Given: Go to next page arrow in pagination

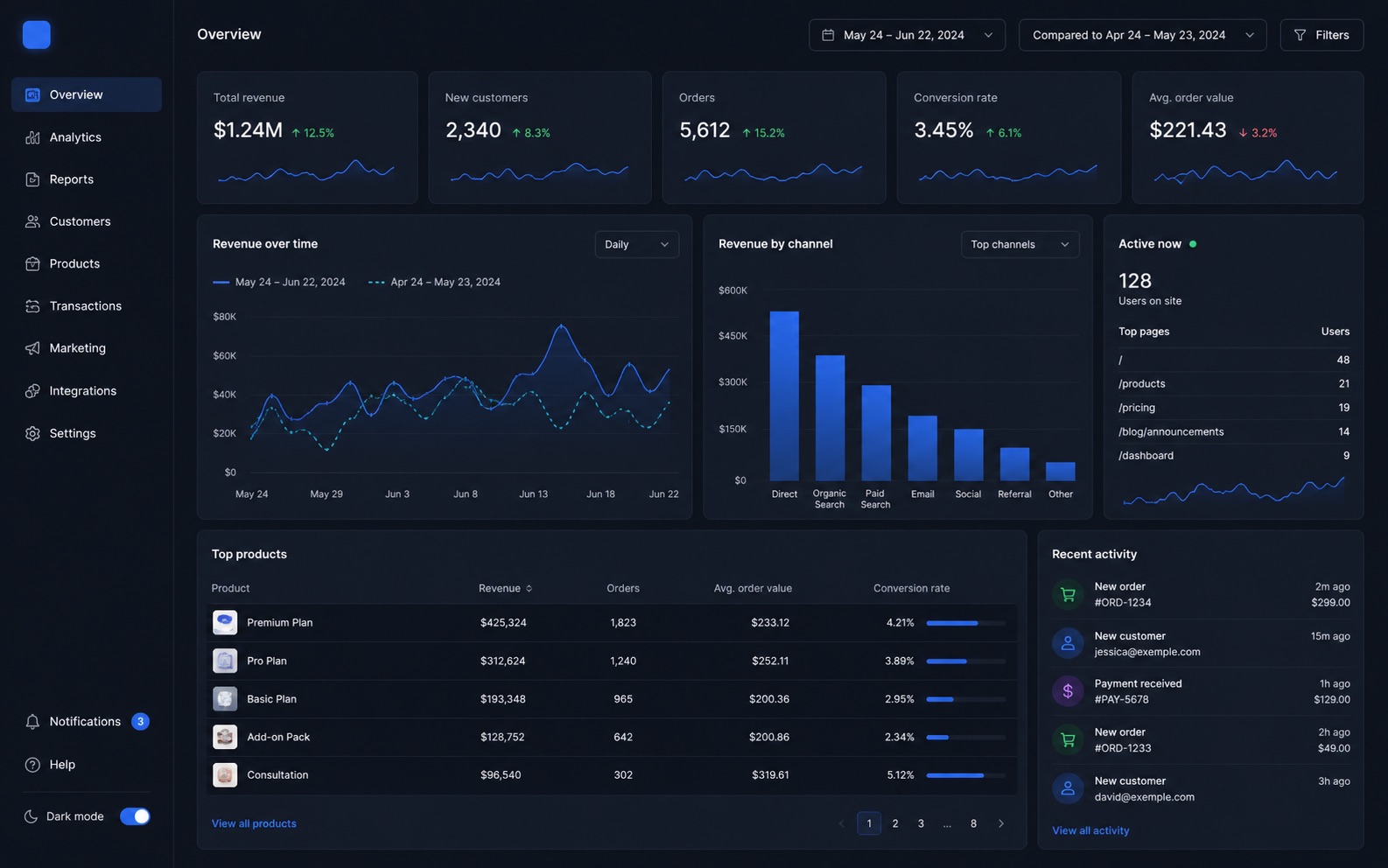Looking at the screenshot, I should (1001, 823).
